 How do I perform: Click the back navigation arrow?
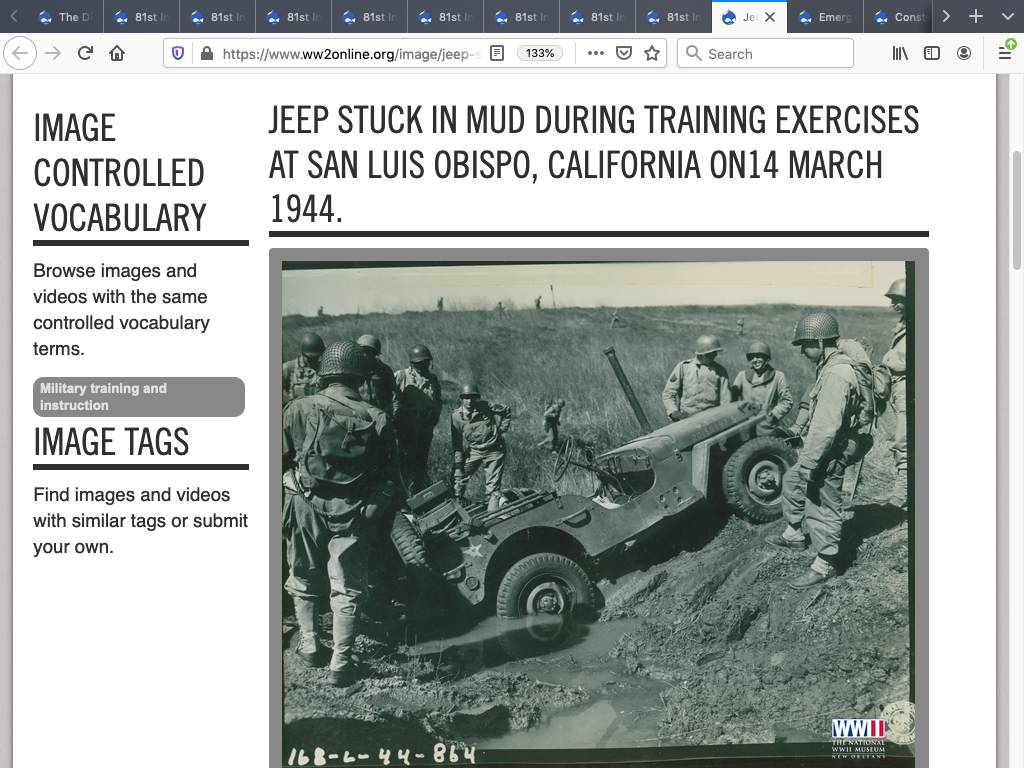[21, 54]
